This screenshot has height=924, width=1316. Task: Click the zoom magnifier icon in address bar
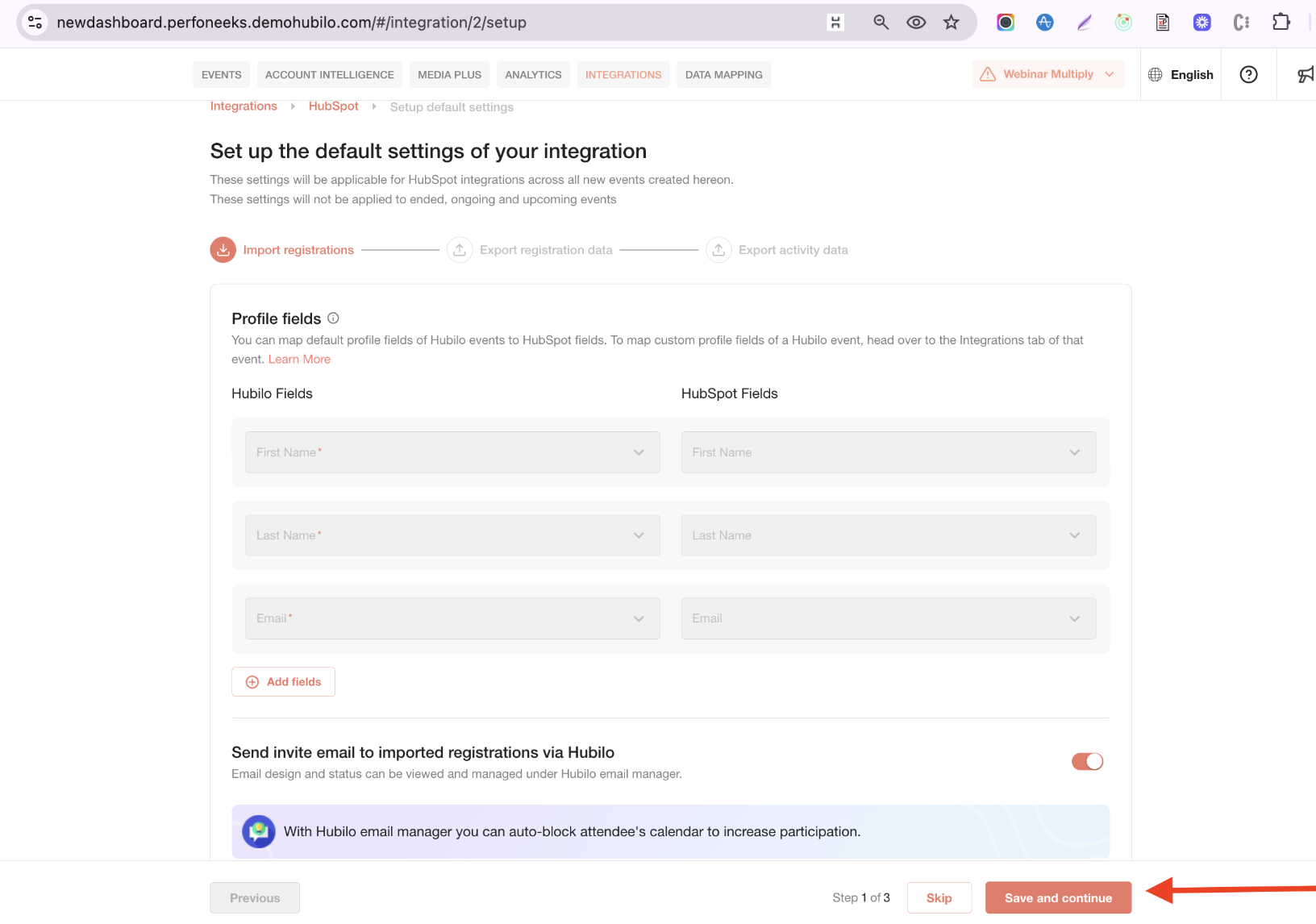881,23
